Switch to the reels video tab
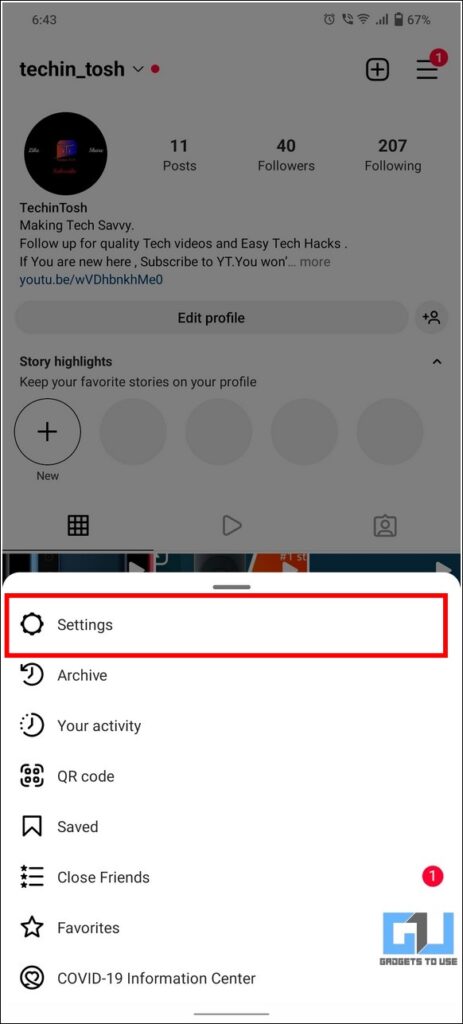 (231, 526)
